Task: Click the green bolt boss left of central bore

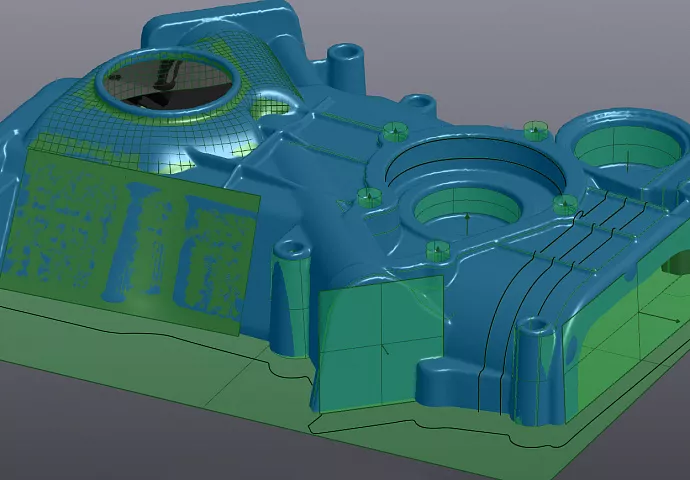Action: pyautogui.click(x=369, y=195)
